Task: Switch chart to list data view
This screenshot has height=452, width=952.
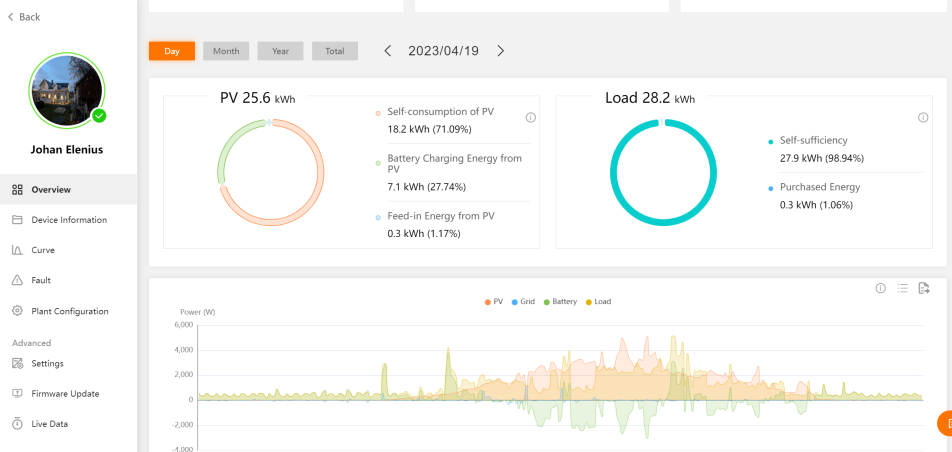Action: click(903, 288)
